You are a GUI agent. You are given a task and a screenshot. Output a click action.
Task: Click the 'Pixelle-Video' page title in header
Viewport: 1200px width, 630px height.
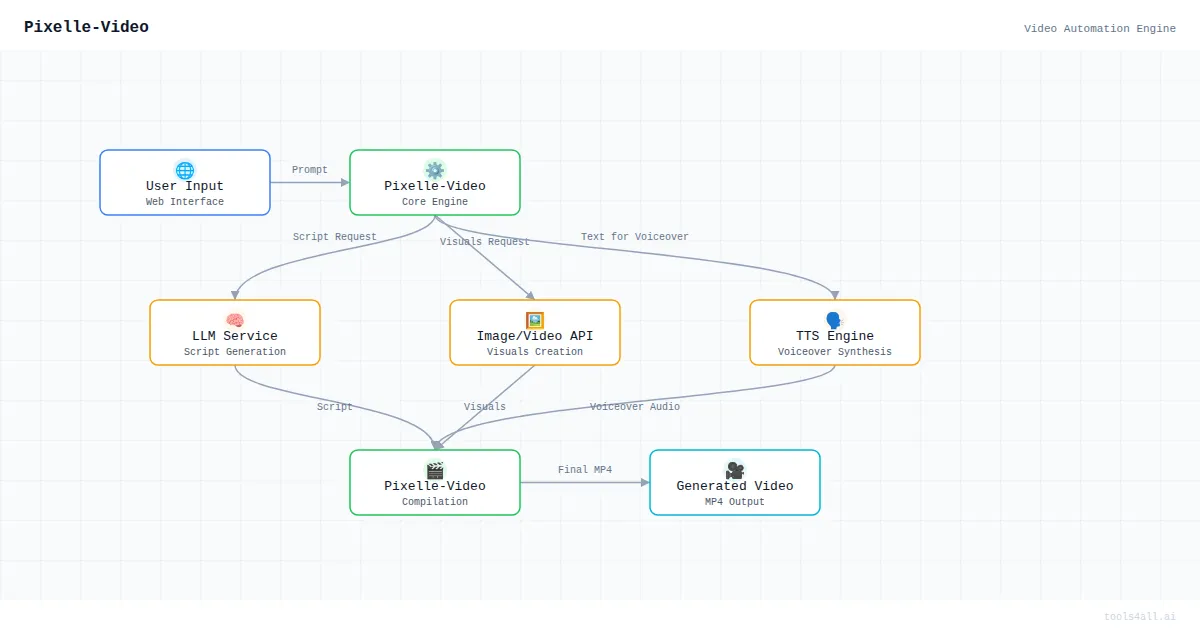pyautogui.click(x=87, y=27)
